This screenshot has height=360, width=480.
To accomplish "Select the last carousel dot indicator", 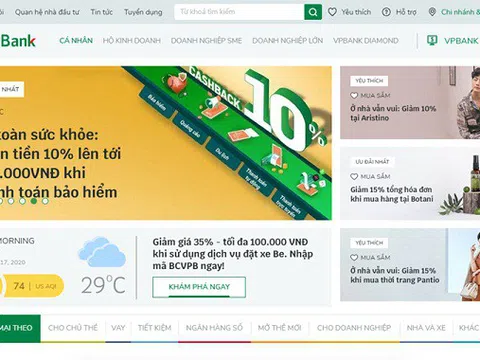I will [45, 201].
